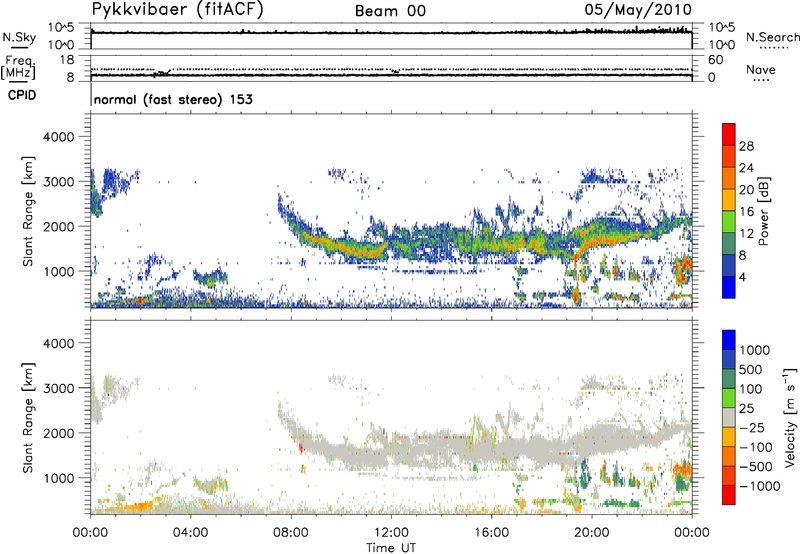Click the 1000 tick on velocity colorbar
The width and height of the screenshot is (800, 554).
[755, 350]
